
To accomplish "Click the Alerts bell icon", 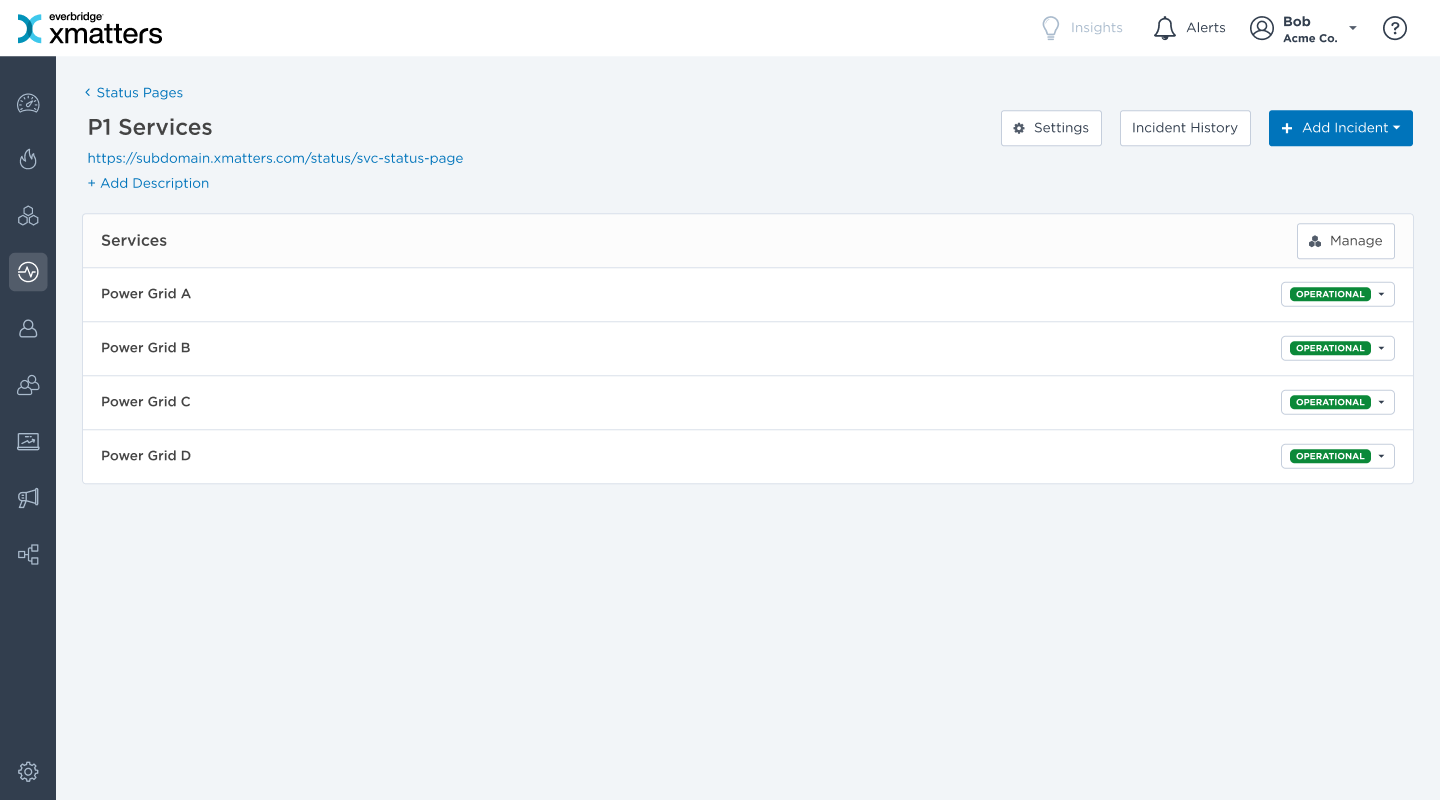I will pyautogui.click(x=1164, y=28).
